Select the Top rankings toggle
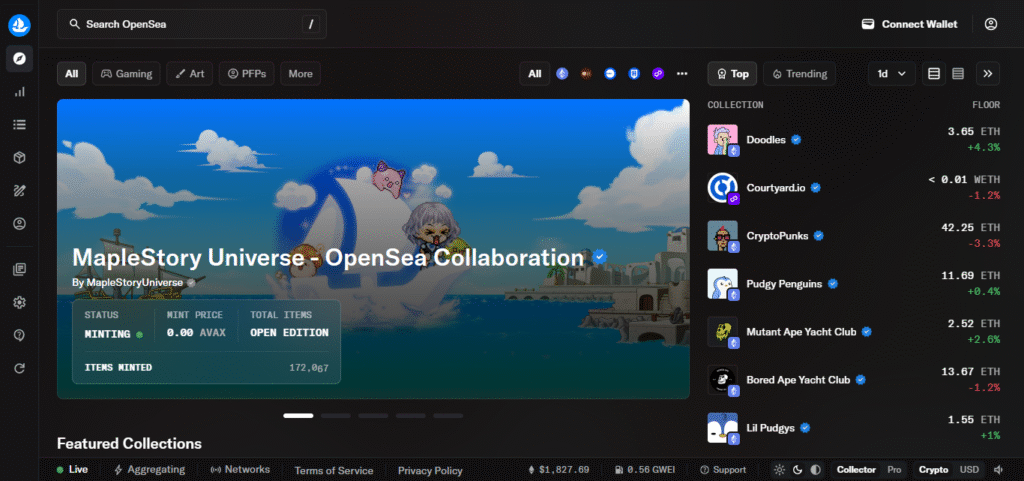The height and width of the screenshot is (481, 1024). click(732, 74)
